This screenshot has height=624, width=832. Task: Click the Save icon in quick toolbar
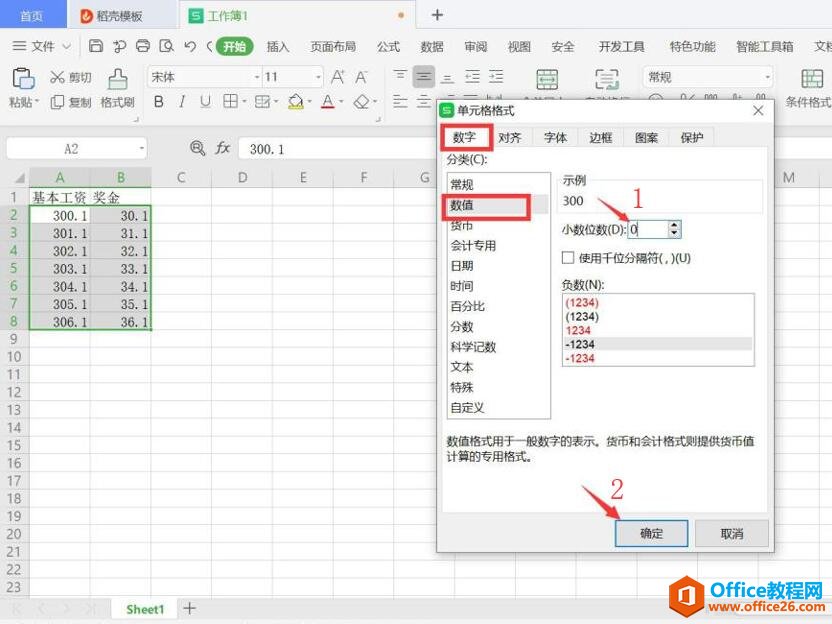tap(96, 46)
